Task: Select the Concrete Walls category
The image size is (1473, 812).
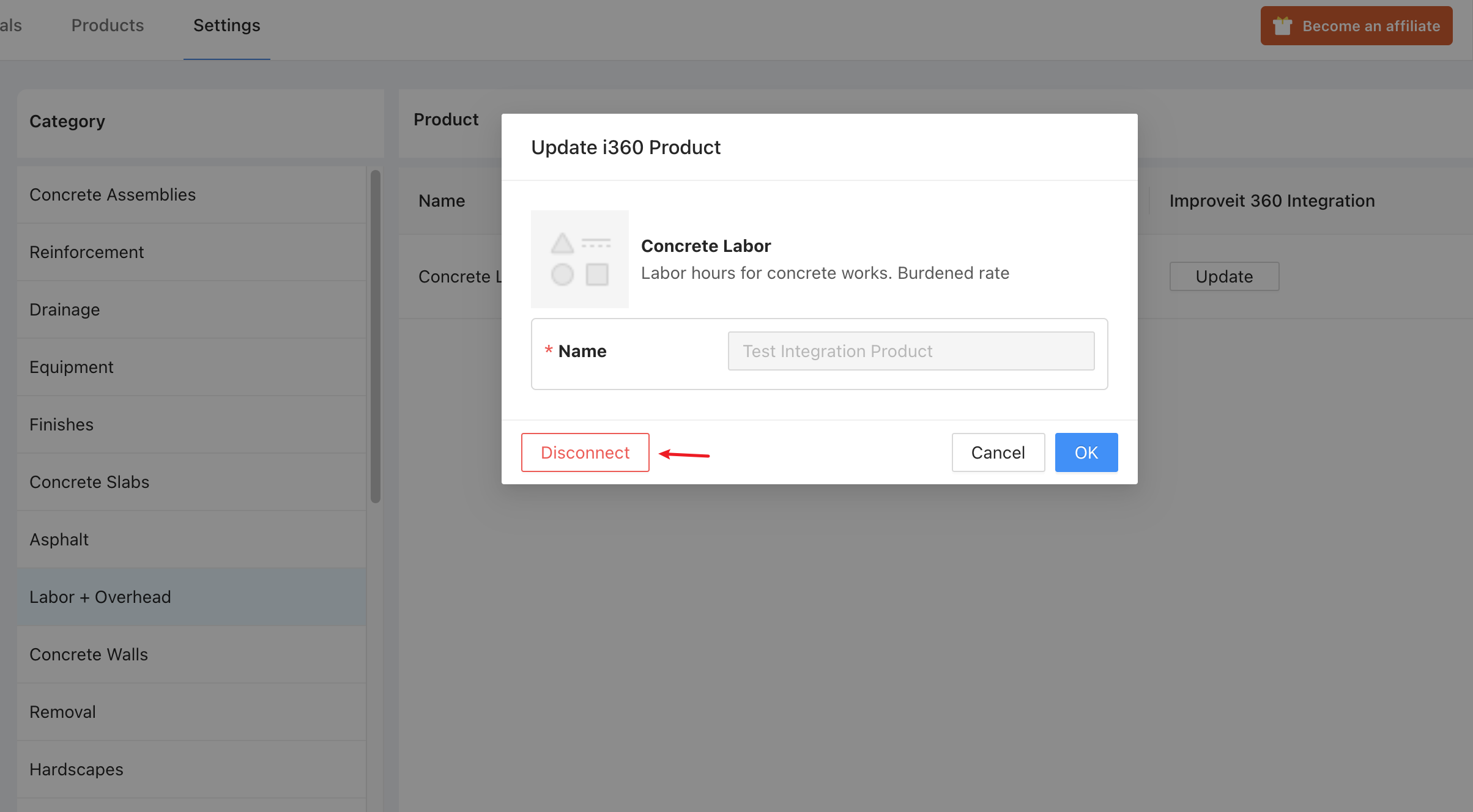Action: tap(191, 654)
